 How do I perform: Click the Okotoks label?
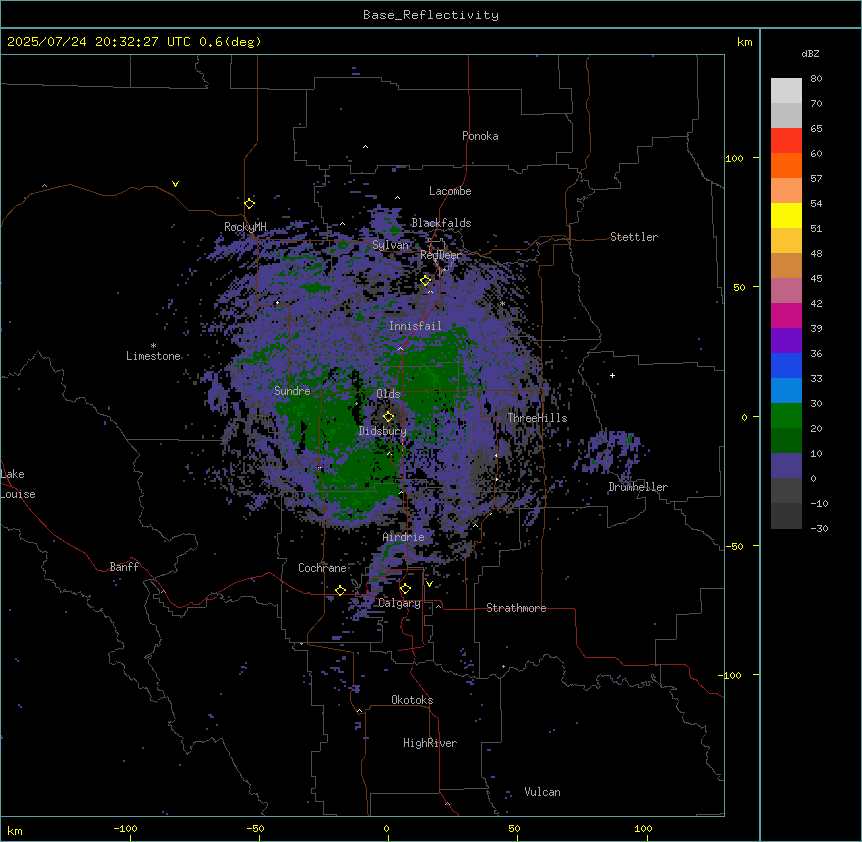412,700
